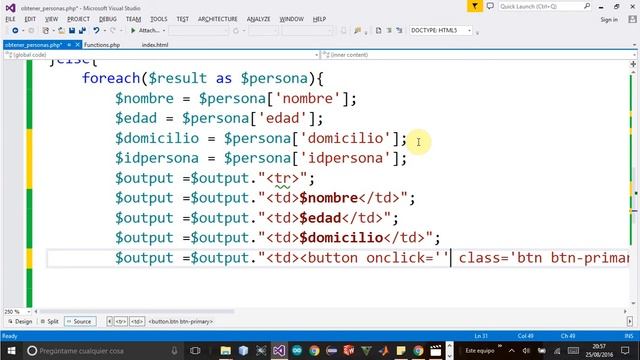This screenshot has width=640, height=360.
Task: Open the 250 % zoom level dropdown
Action: click(x=29, y=312)
